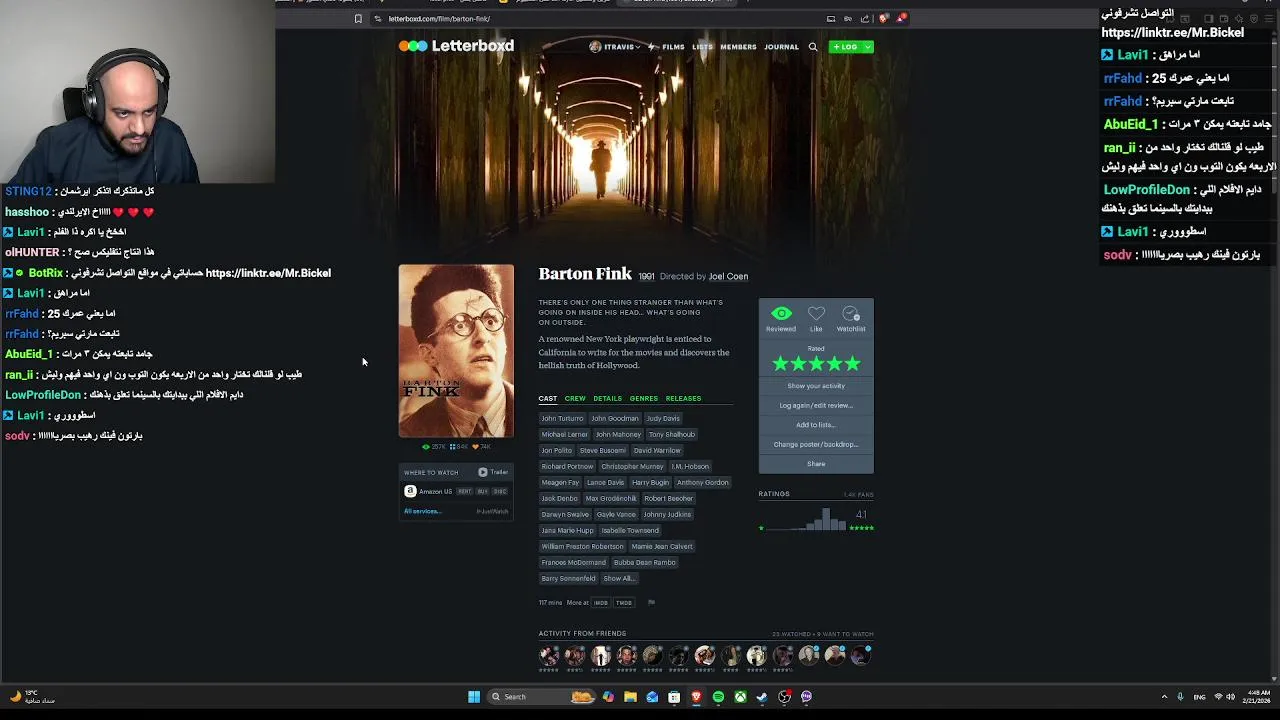Click the Share button
This screenshot has height=720, width=1280.
(x=816, y=464)
